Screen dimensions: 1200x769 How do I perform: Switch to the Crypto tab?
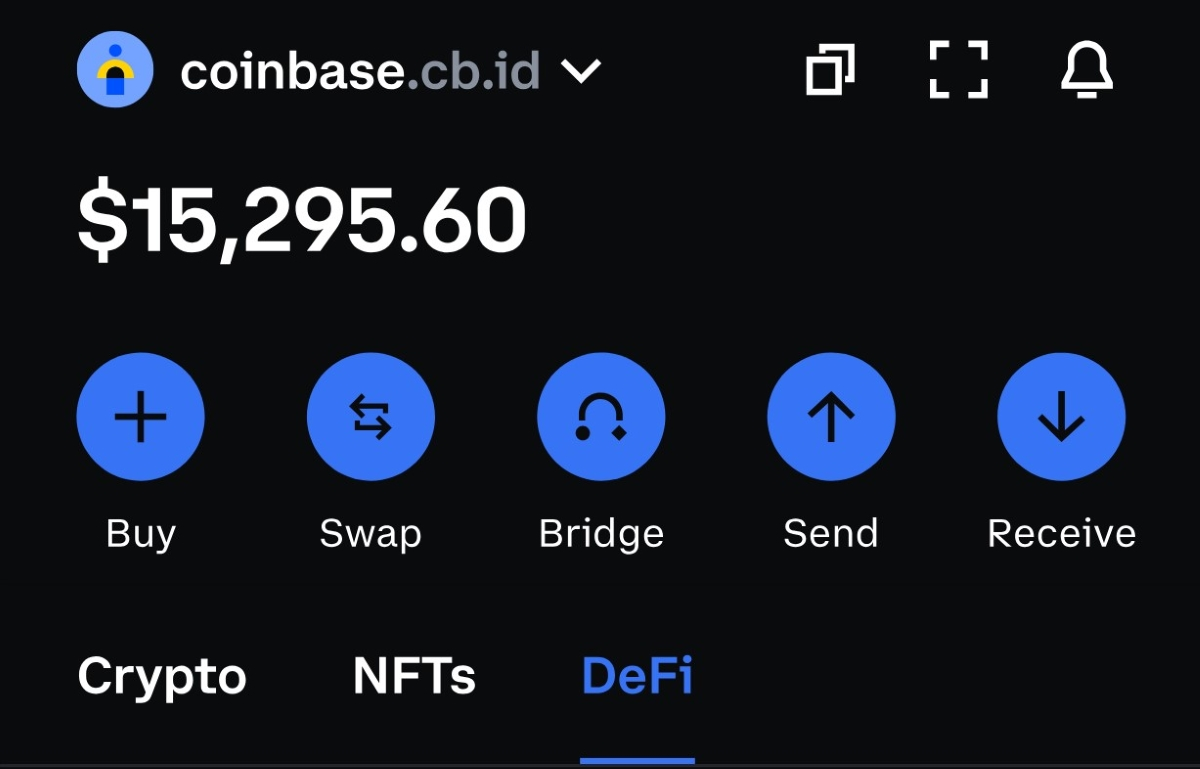pos(161,676)
